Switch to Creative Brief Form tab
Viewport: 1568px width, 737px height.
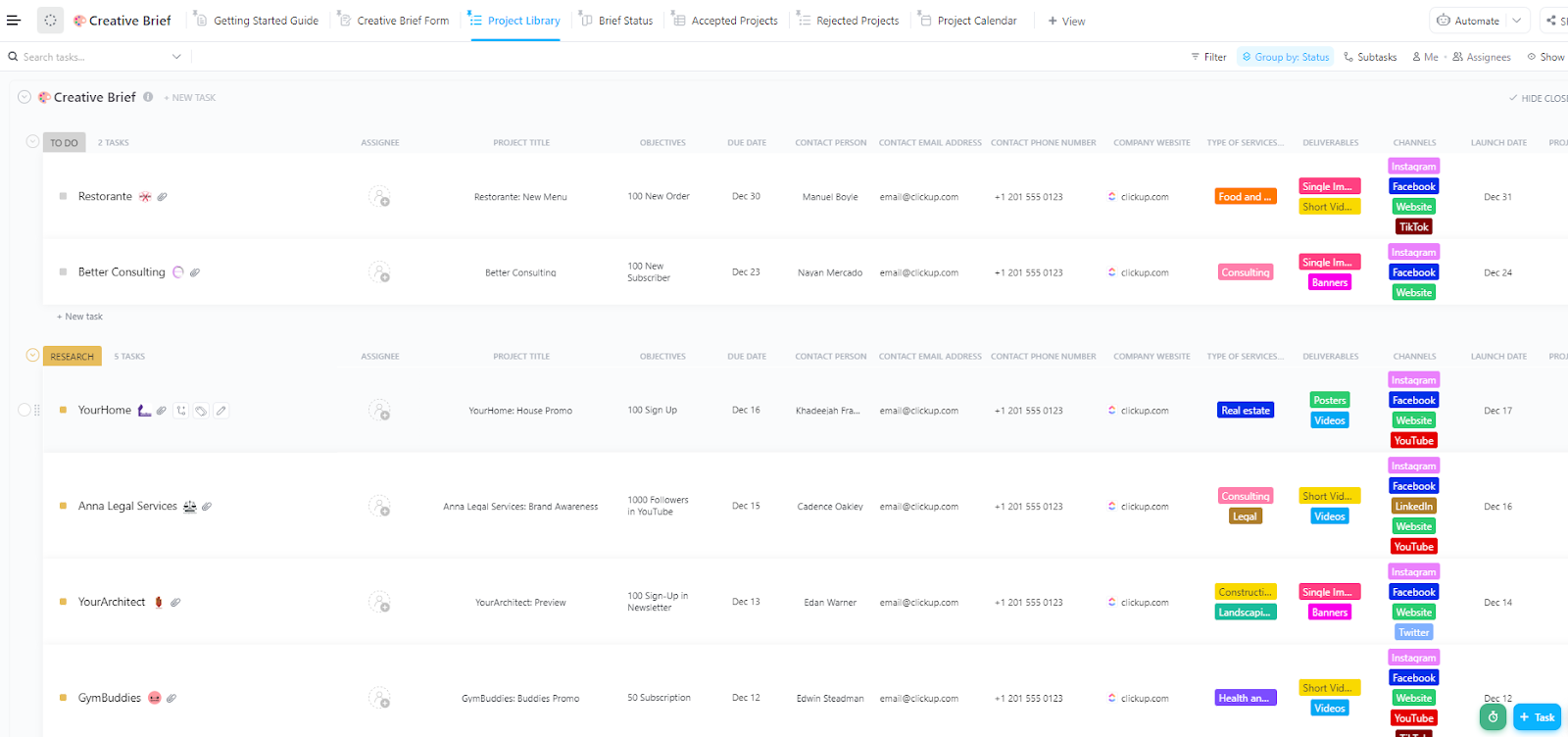pos(394,21)
